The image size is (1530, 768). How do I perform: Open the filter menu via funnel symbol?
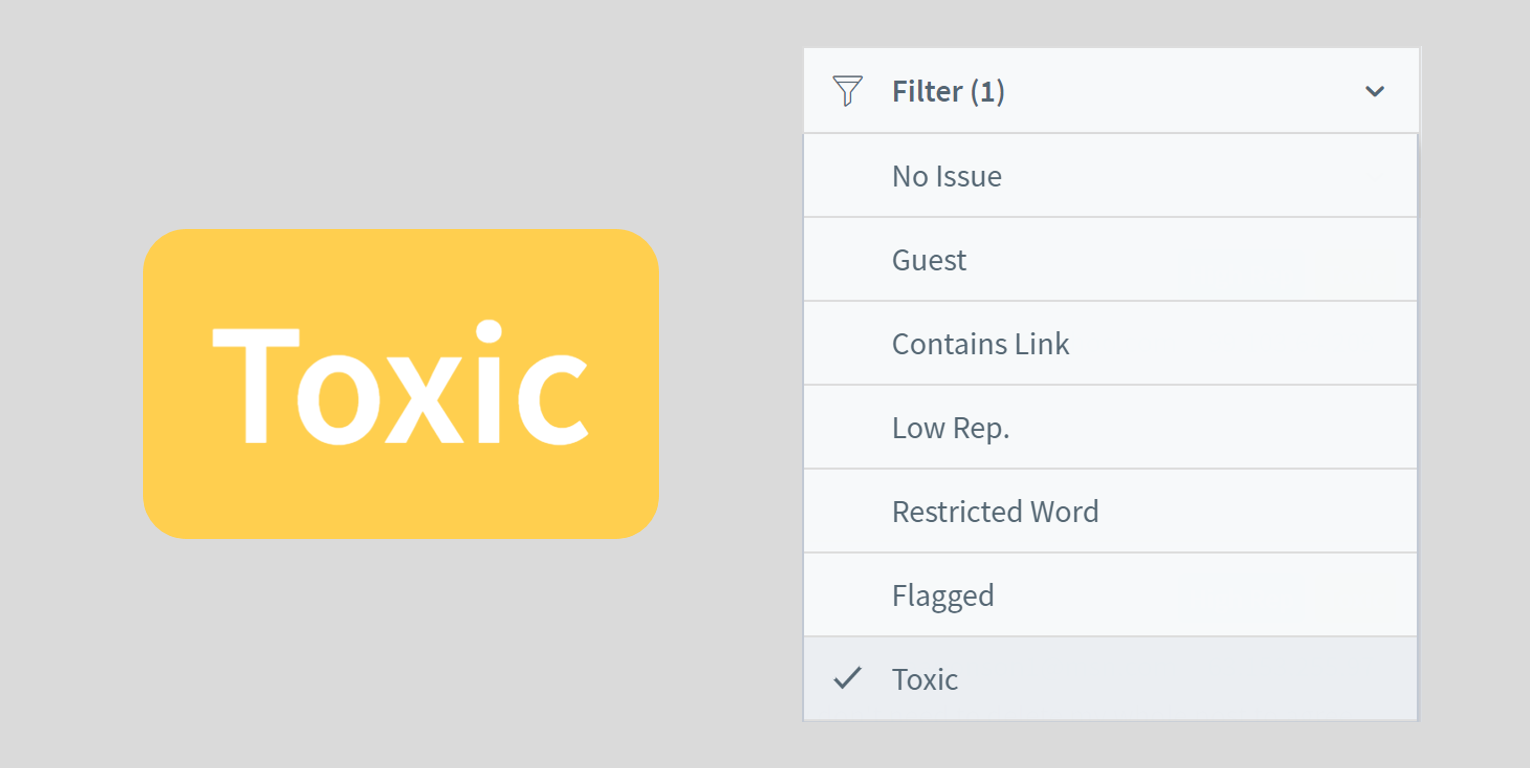(845, 90)
